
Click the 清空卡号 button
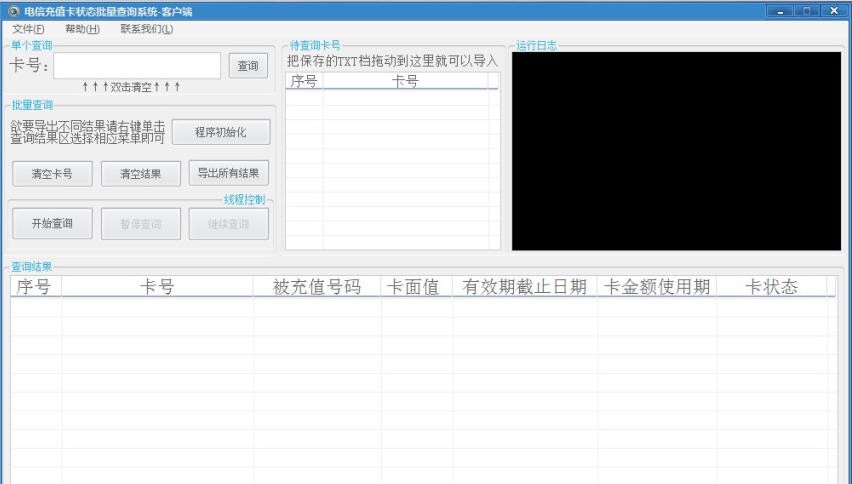pos(52,174)
